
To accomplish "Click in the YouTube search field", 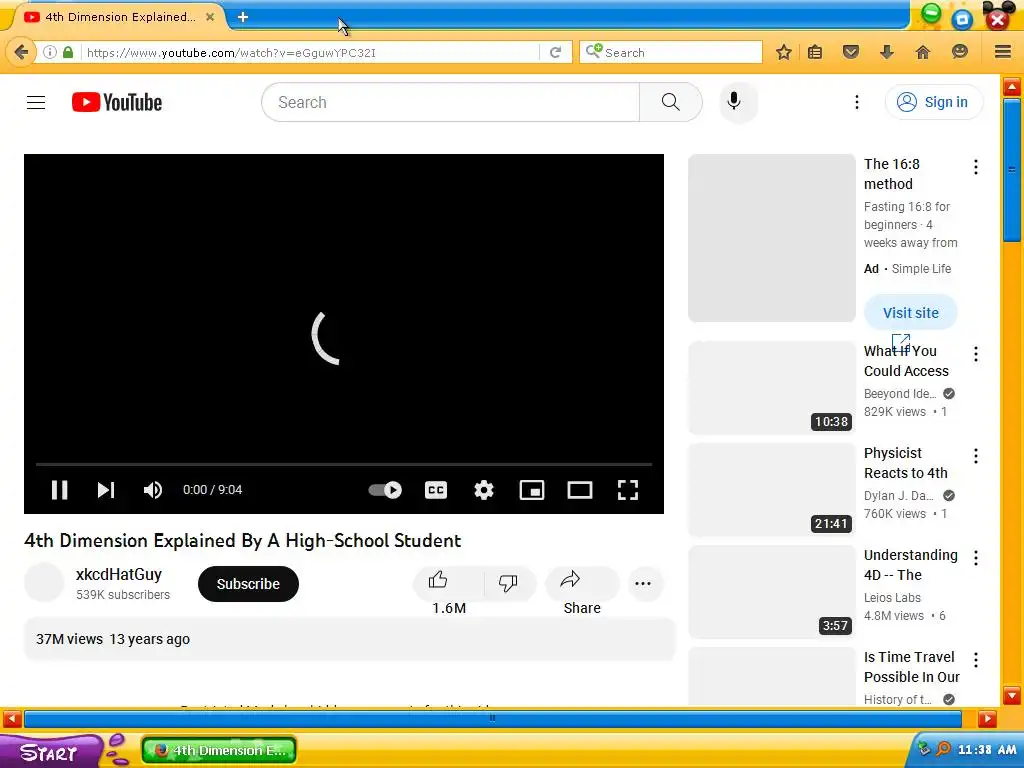I will [x=451, y=102].
